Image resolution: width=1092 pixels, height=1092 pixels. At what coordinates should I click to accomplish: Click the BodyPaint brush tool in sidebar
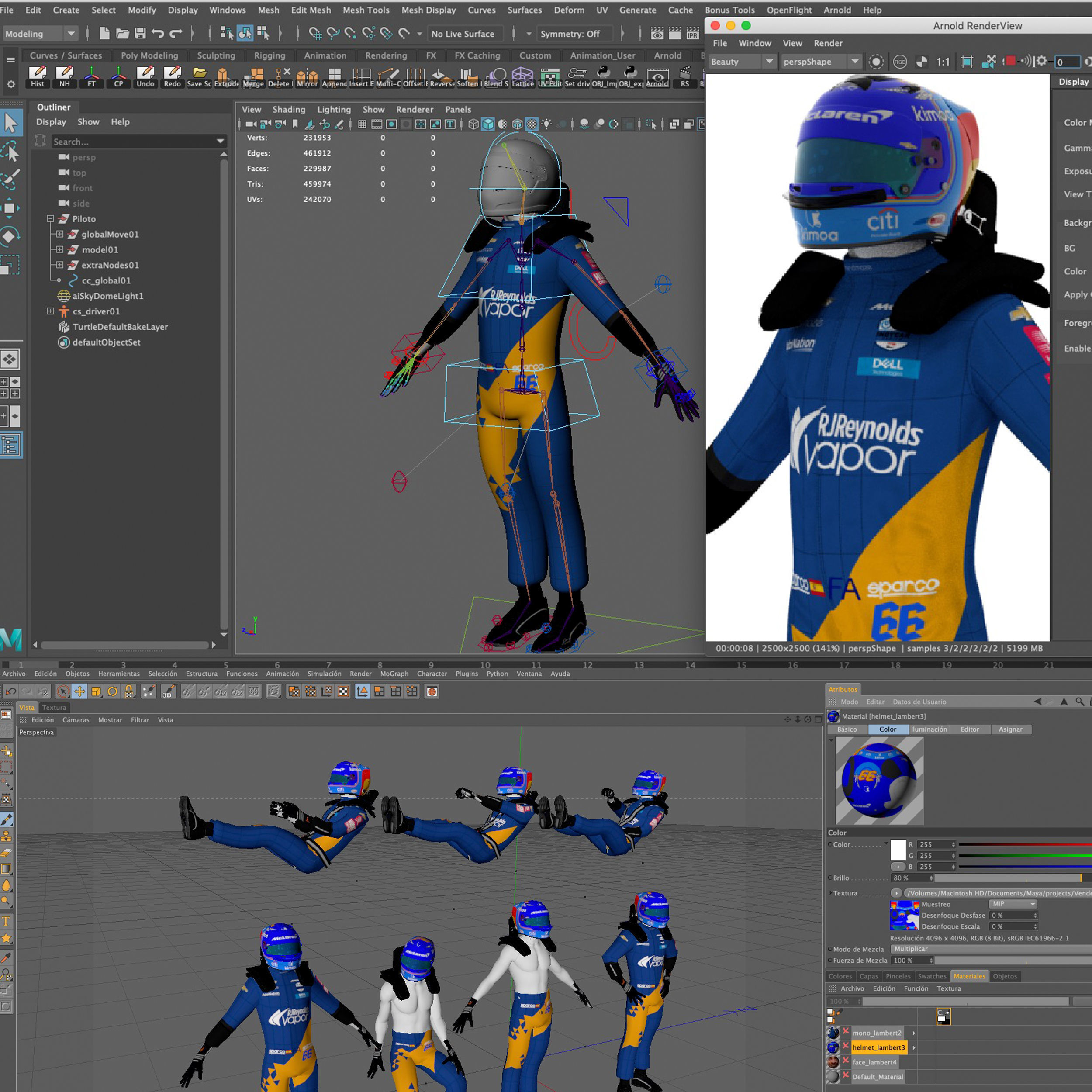[x=7, y=819]
